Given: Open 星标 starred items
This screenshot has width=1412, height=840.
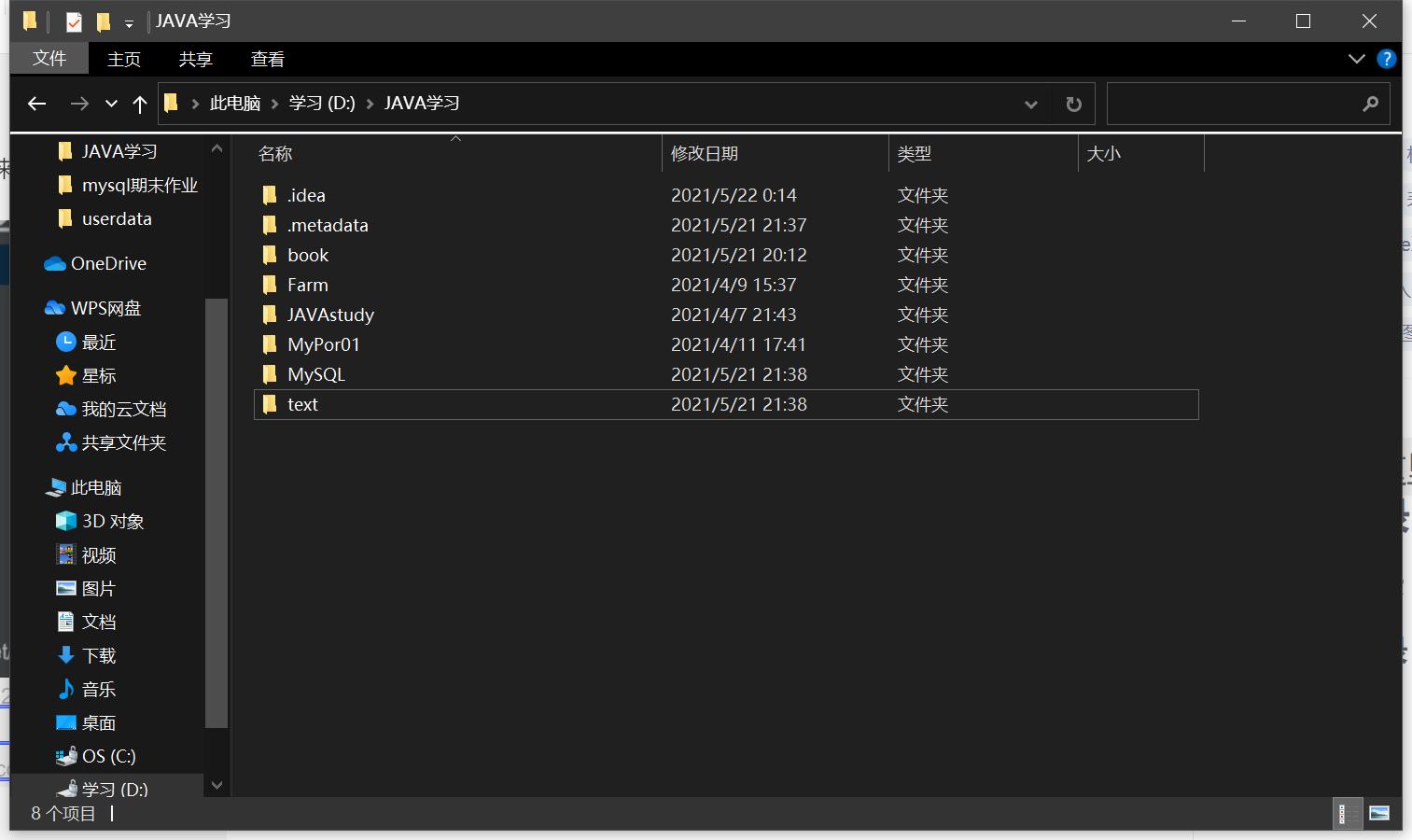Looking at the screenshot, I should click(x=99, y=375).
